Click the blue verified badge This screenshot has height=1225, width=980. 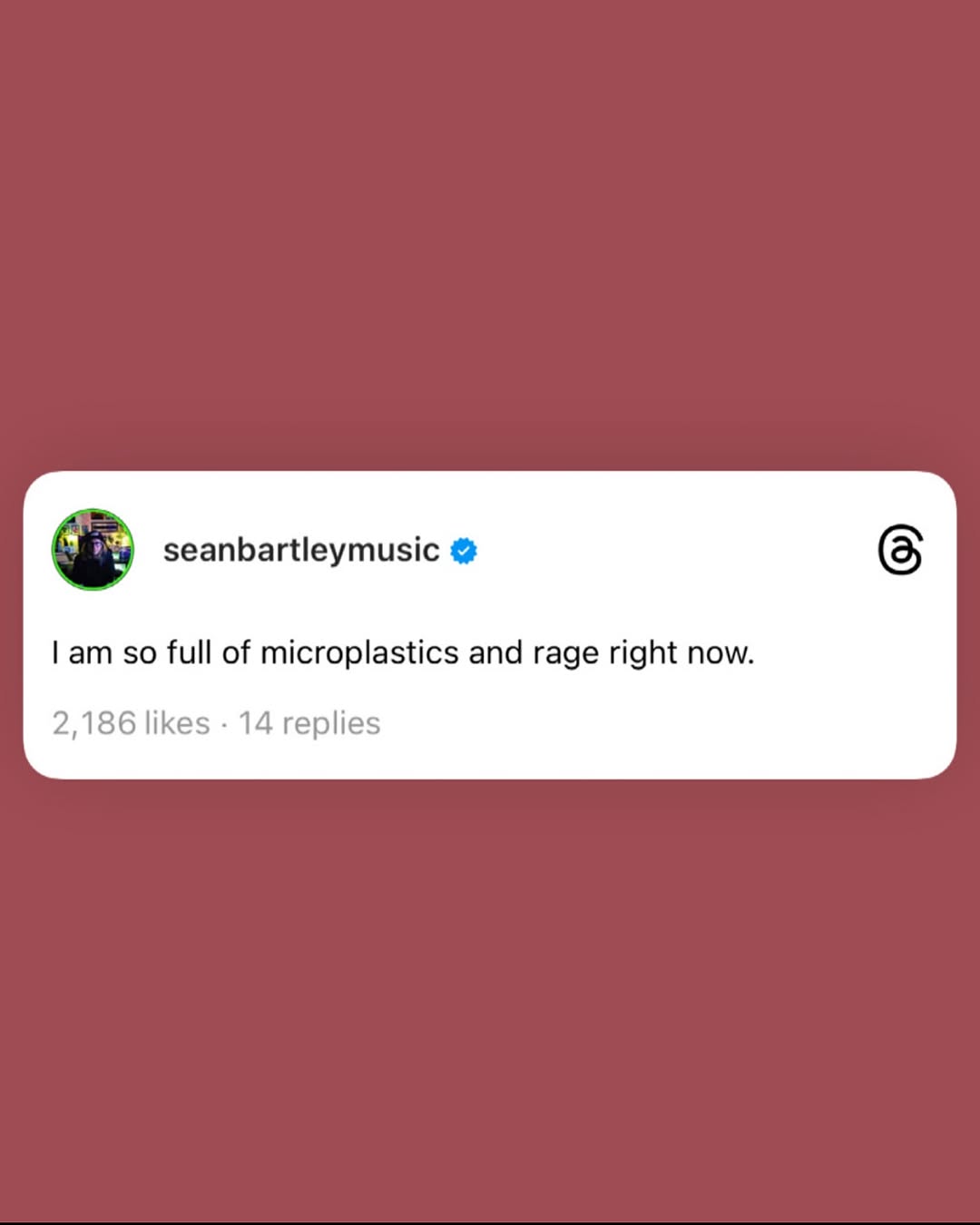point(464,551)
